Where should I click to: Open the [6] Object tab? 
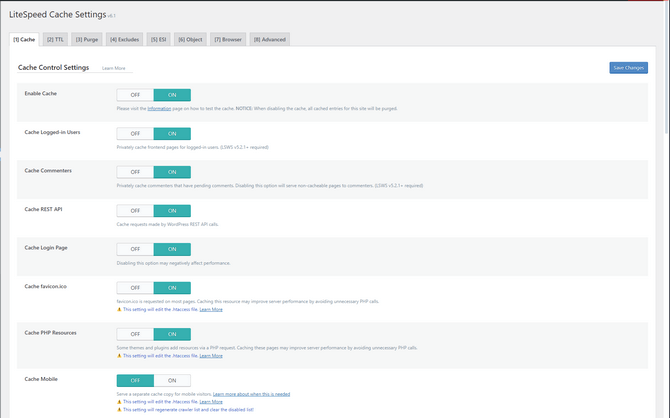tap(190, 39)
